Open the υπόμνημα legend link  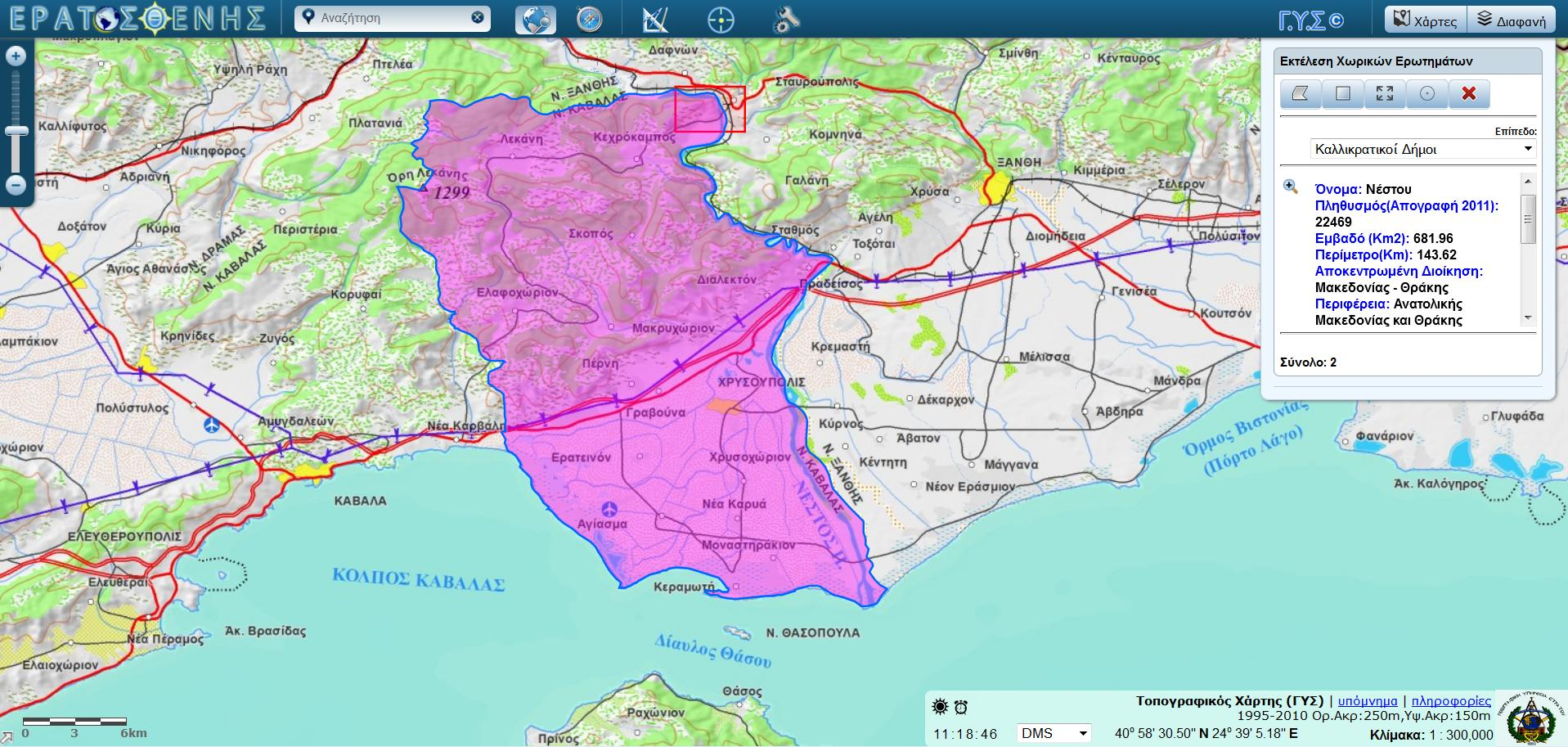pos(1368,701)
